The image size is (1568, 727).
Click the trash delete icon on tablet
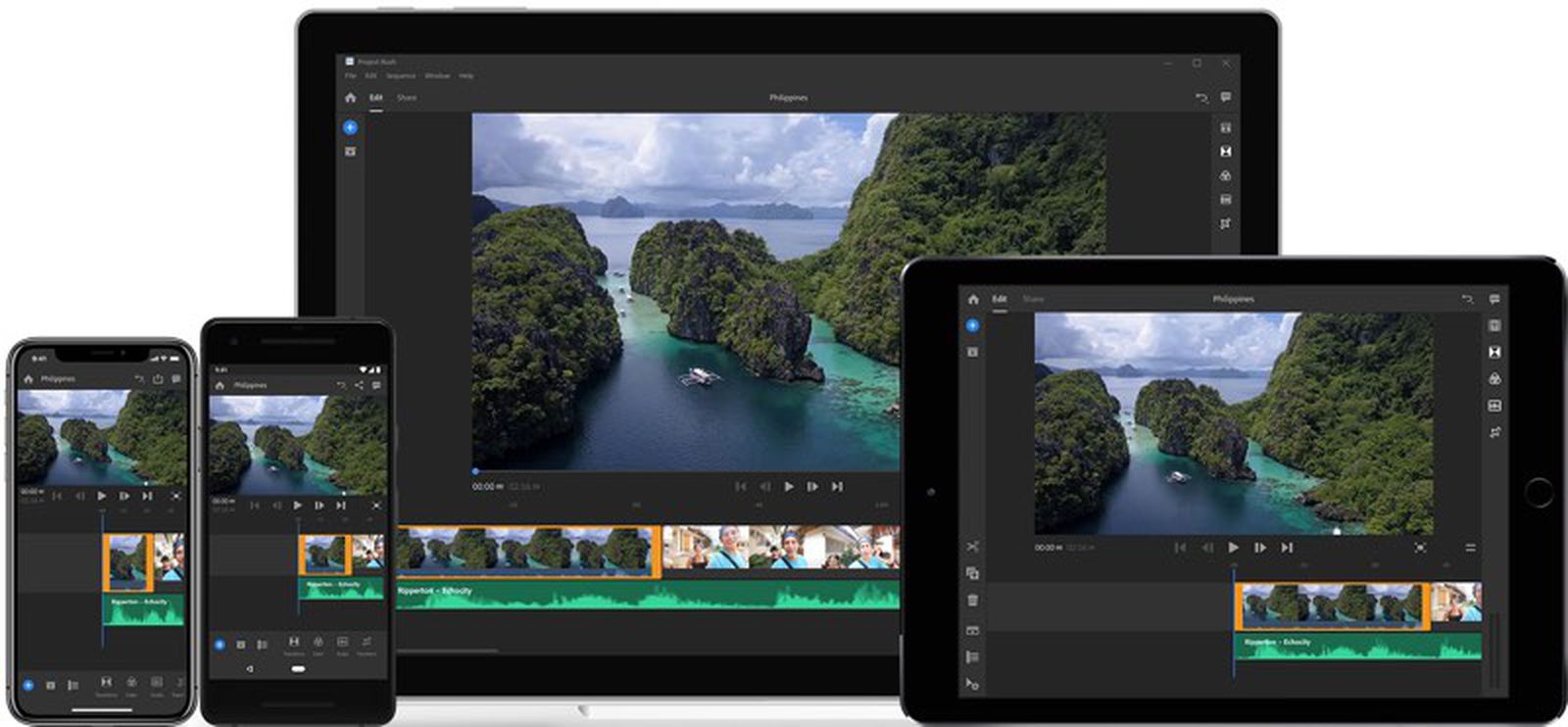tap(972, 600)
